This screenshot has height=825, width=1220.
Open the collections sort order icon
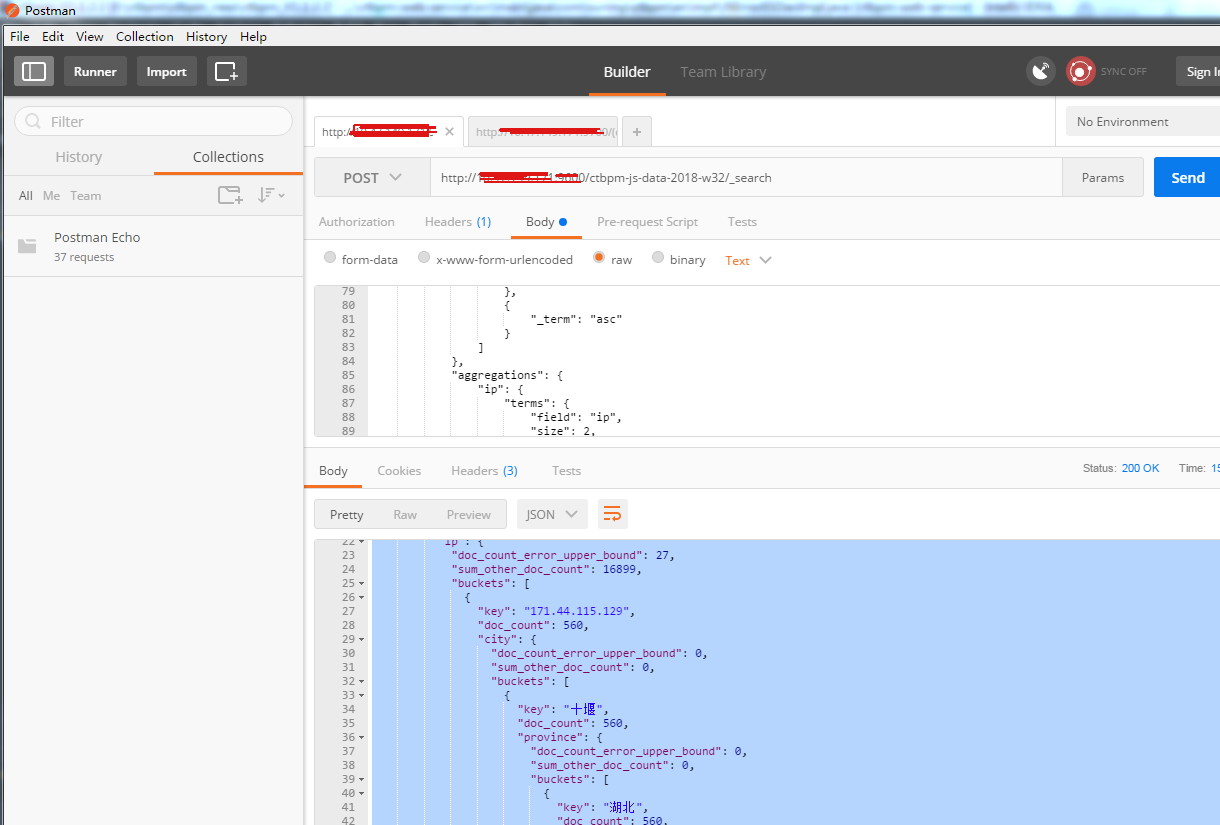tap(271, 195)
